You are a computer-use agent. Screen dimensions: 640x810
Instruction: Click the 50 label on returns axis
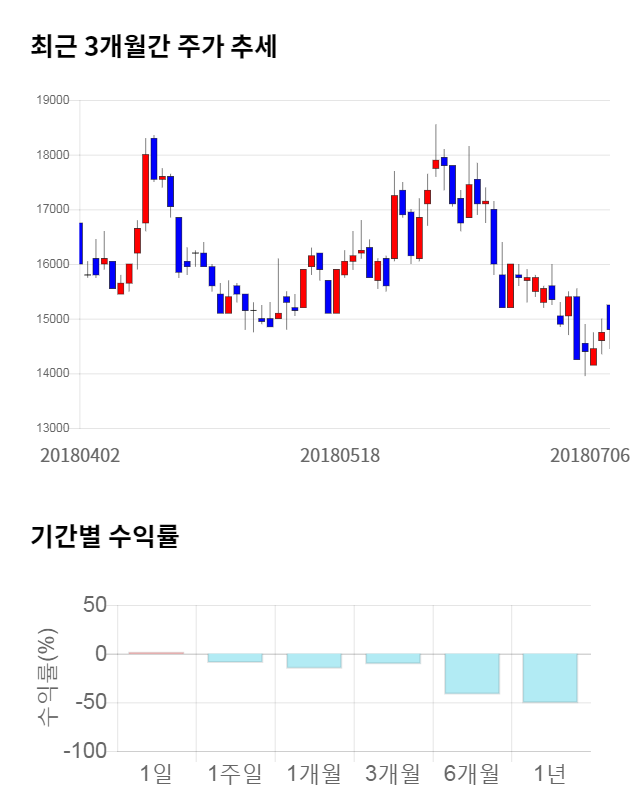click(x=94, y=605)
